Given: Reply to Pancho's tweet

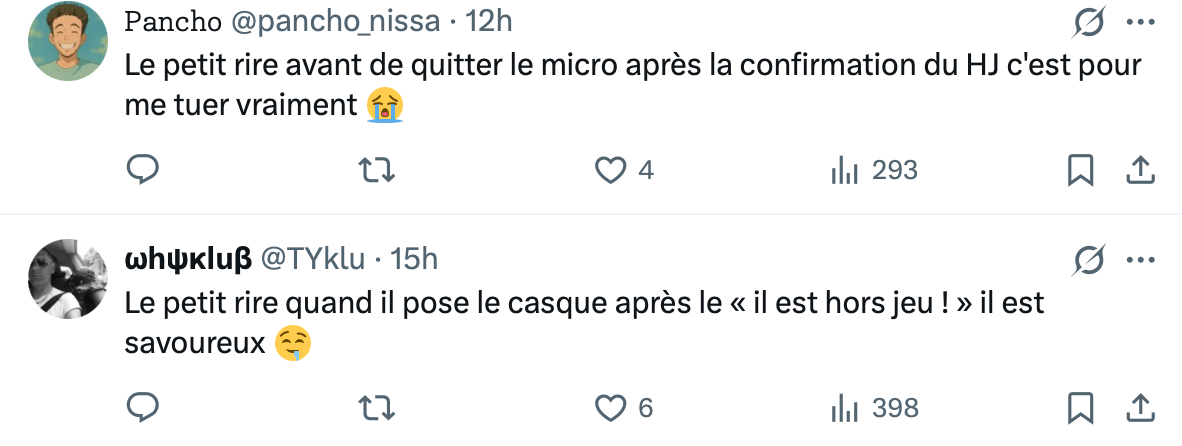Looking at the screenshot, I should (x=144, y=171).
